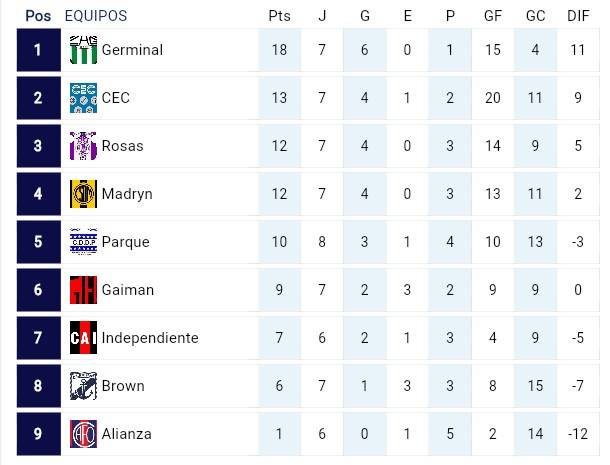610x465 pixels.
Task: Click the EQUIPOS column header
Action: click(95, 16)
